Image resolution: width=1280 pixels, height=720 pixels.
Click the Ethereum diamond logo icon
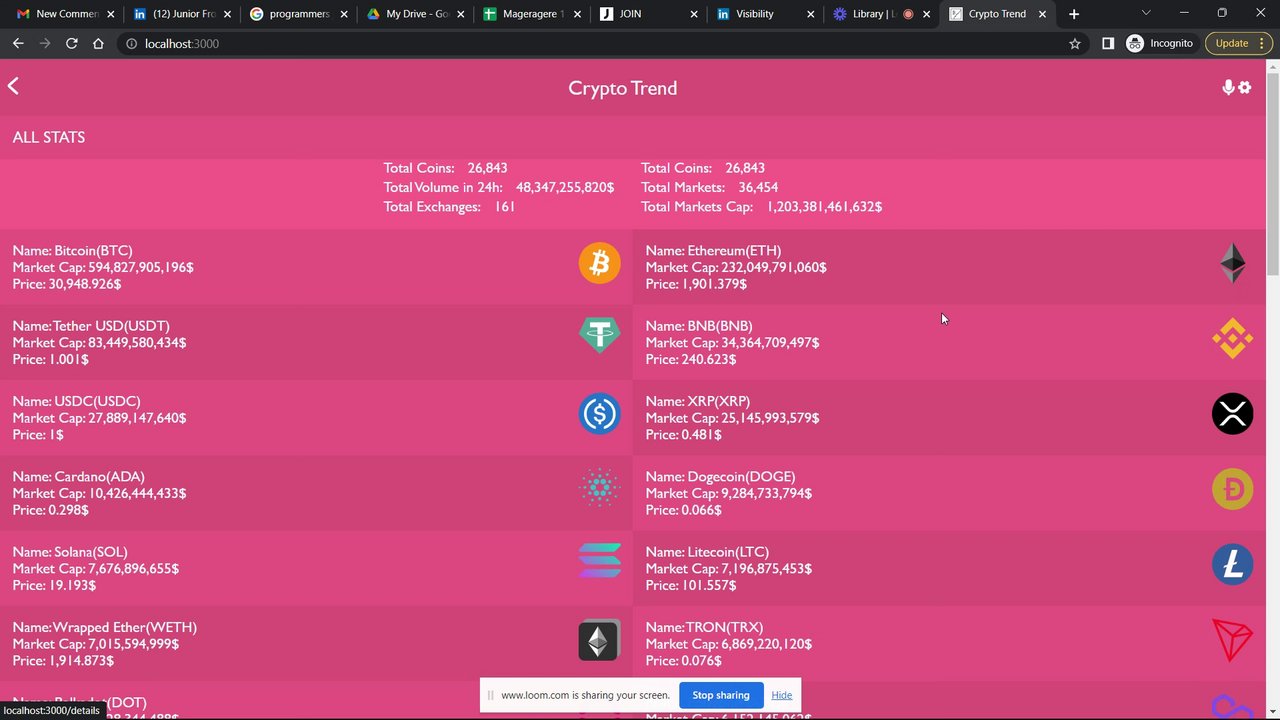click(1232, 263)
